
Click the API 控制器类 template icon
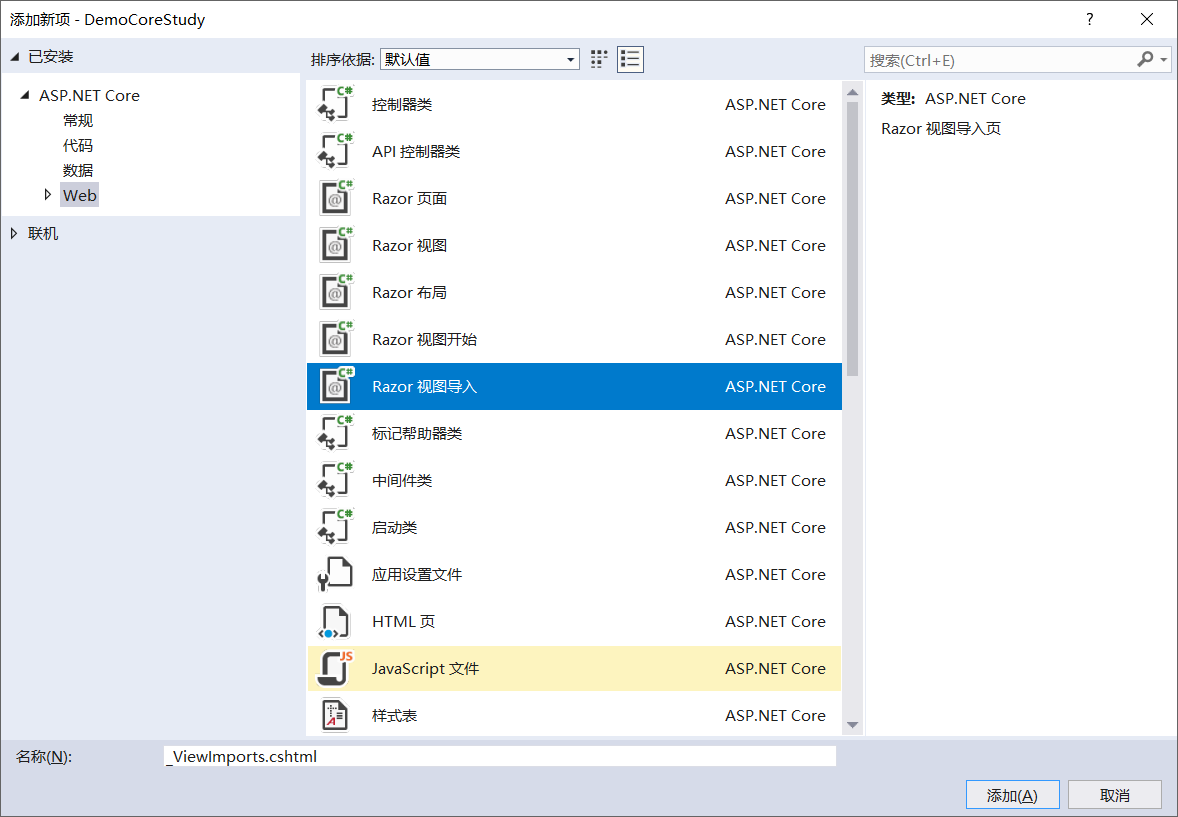[335, 151]
